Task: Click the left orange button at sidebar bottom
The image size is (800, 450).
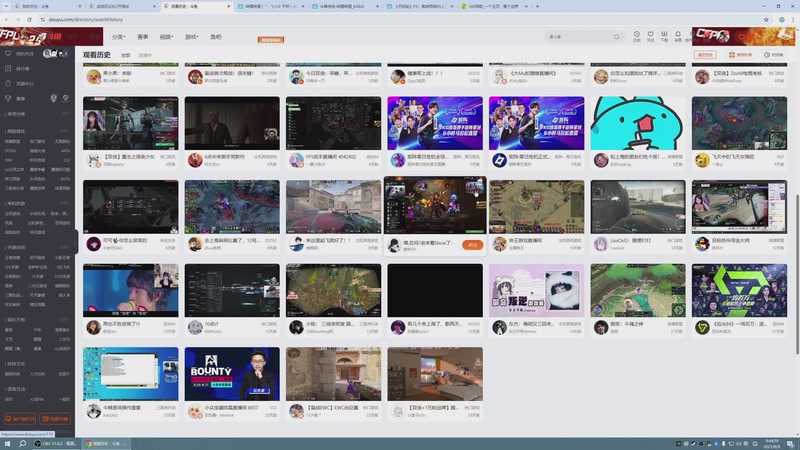Action: click(20, 418)
